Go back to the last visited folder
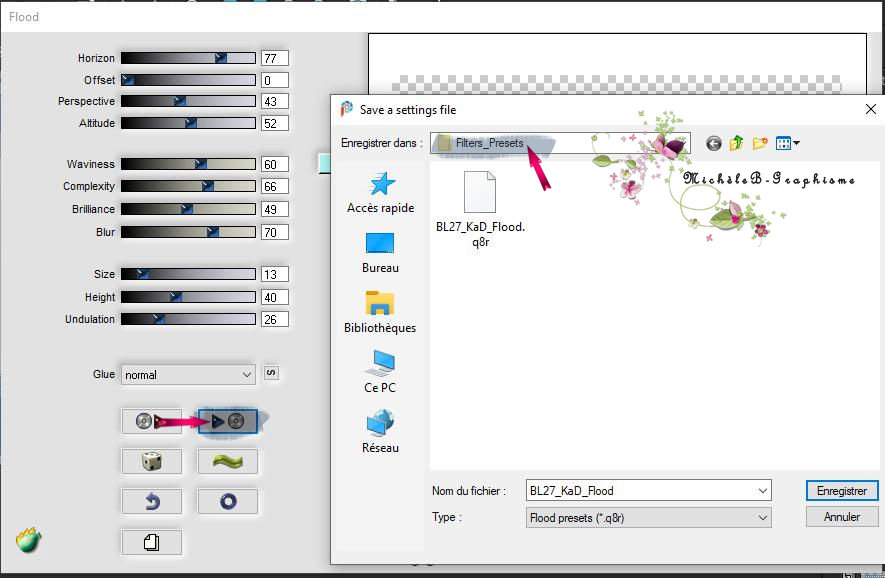This screenshot has height=578, width=885. point(713,143)
